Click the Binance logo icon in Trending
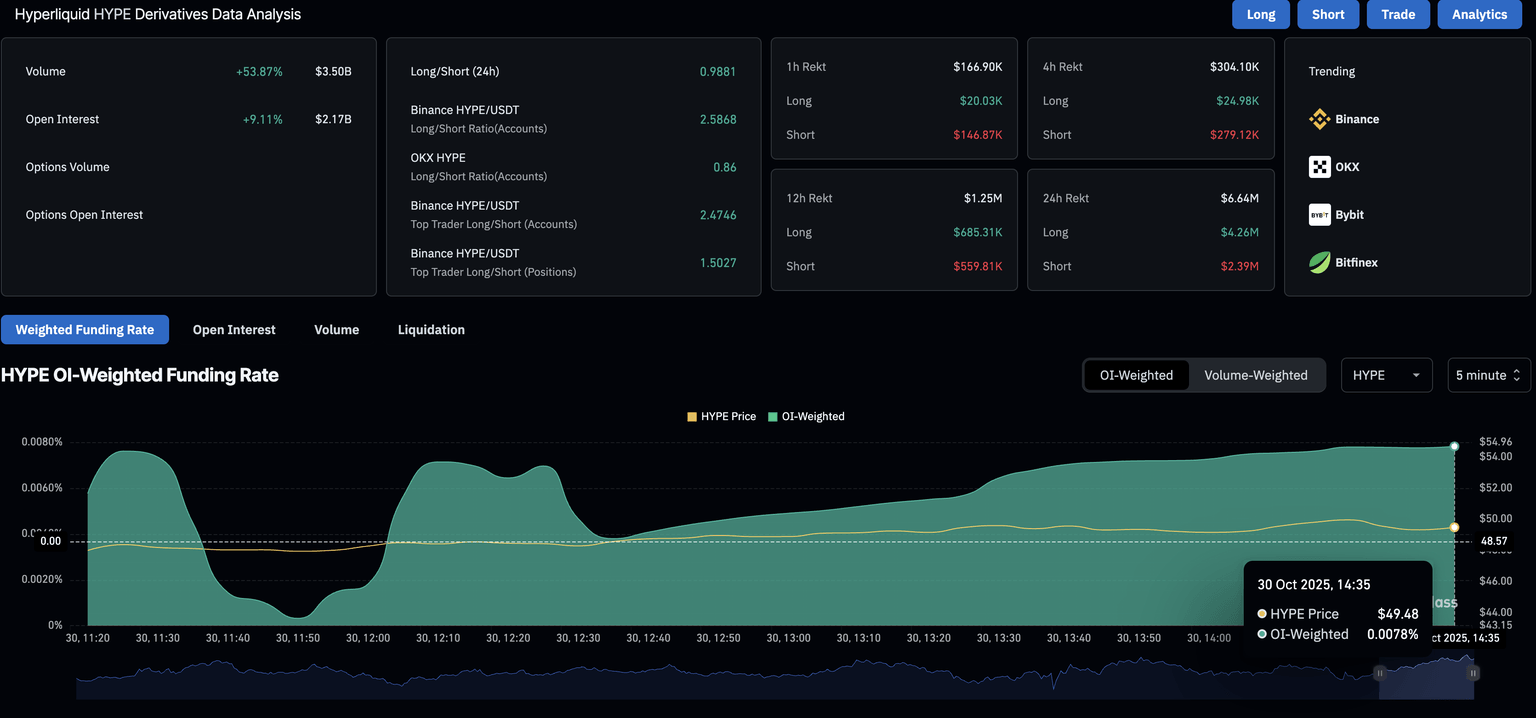1536x718 pixels. (1319, 119)
